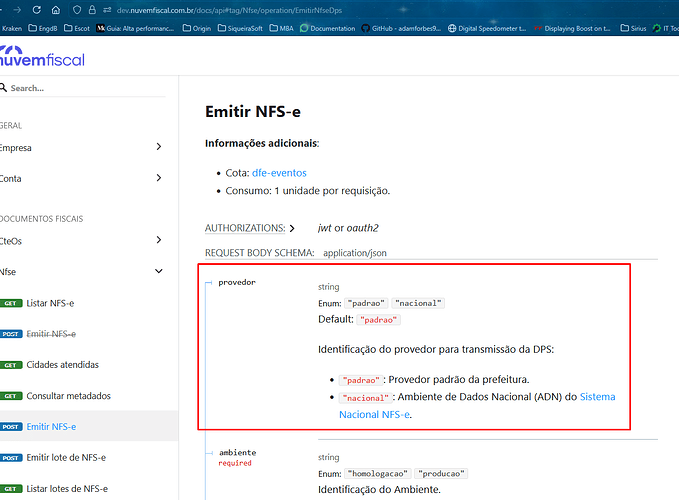
Task: Expand the AUTHORIZATIONS section
Action: pos(250,228)
